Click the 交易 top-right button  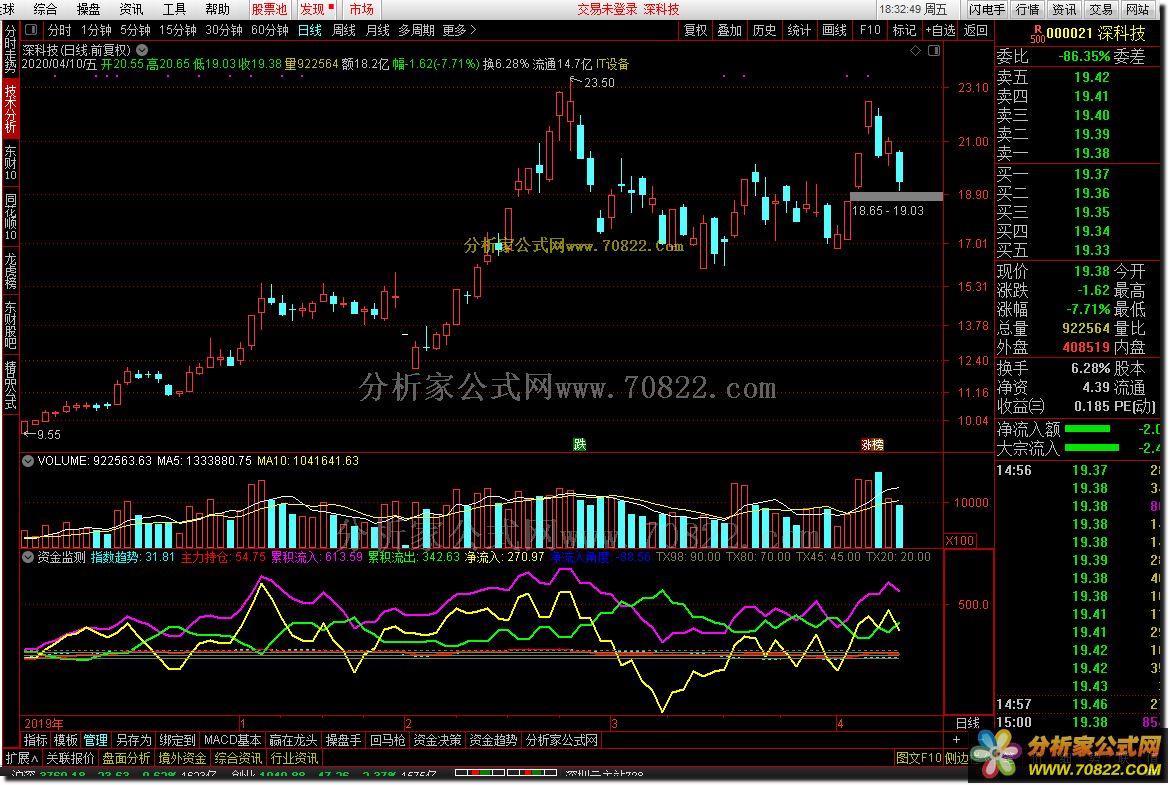click(x=1101, y=9)
